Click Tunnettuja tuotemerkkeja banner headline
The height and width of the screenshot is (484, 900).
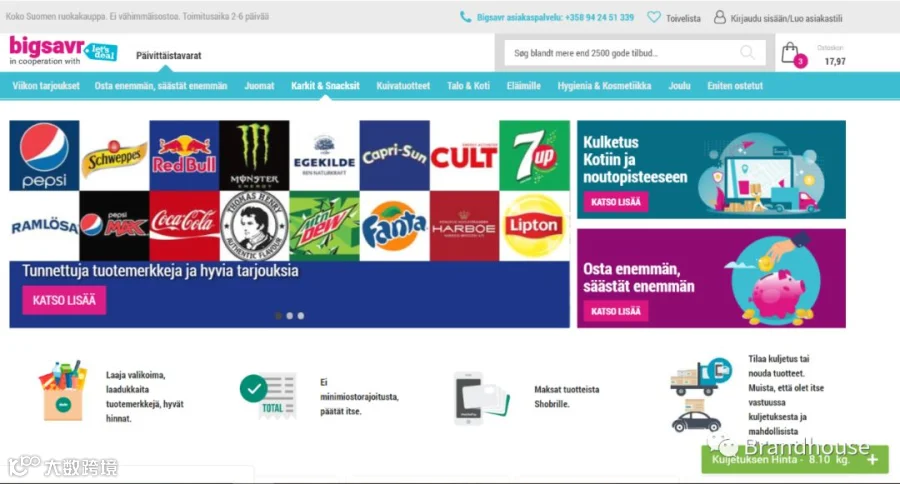(160, 271)
